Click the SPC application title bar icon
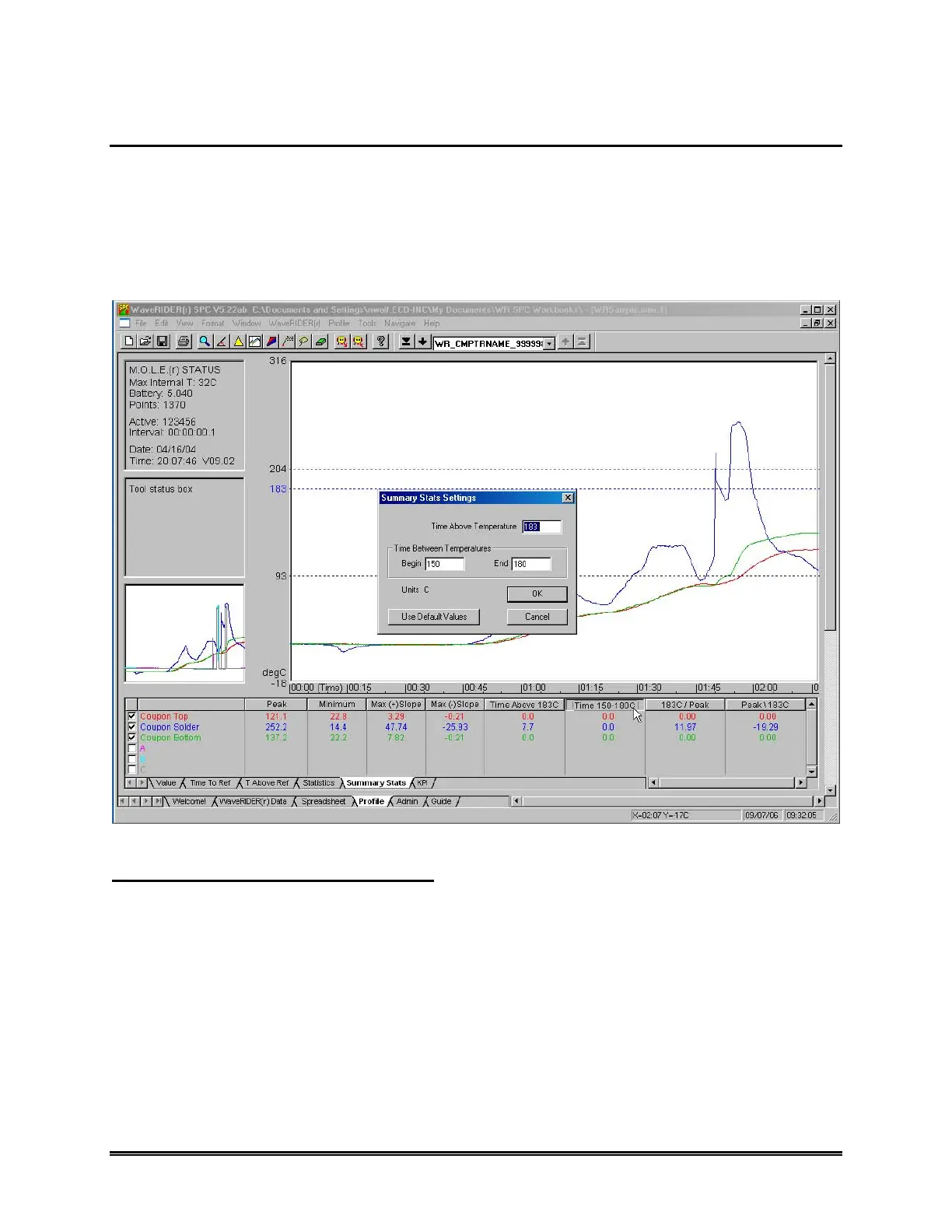The width and height of the screenshot is (952, 1232). (x=123, y=310)
